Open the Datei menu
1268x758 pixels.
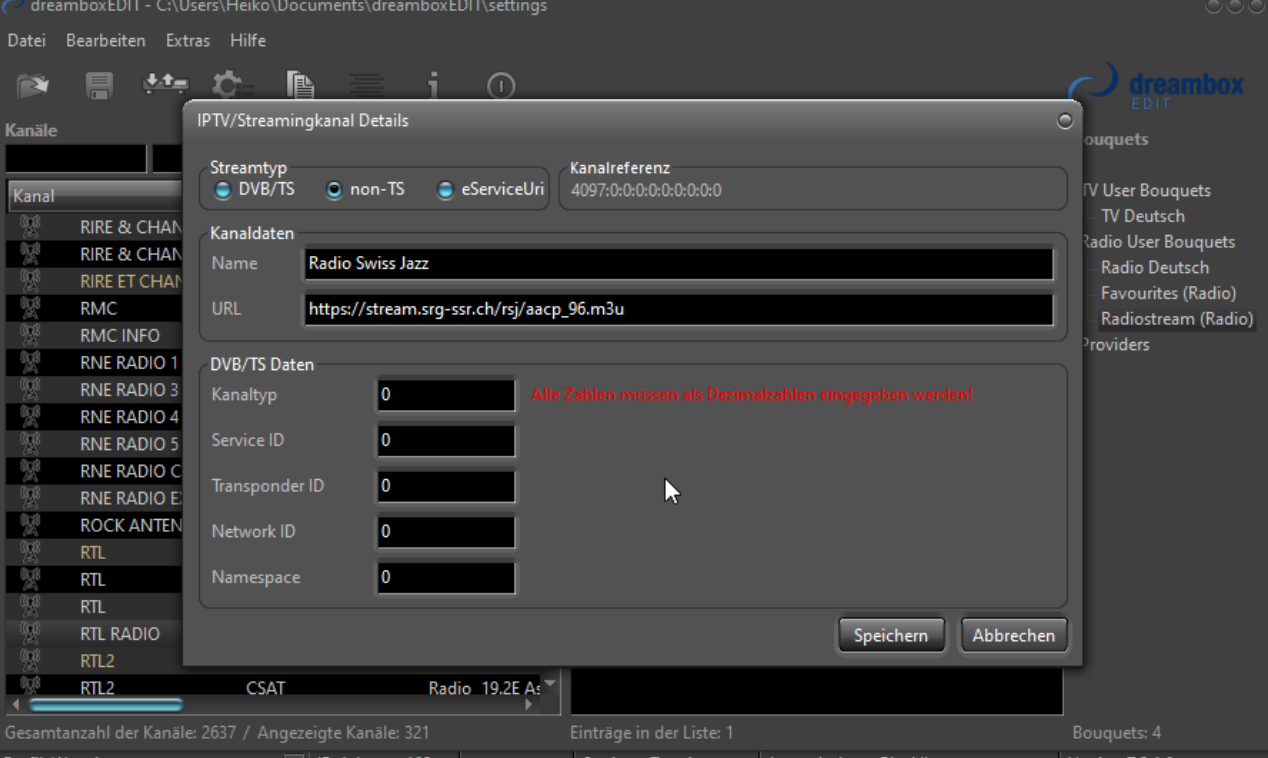click(x=27, y=41)
